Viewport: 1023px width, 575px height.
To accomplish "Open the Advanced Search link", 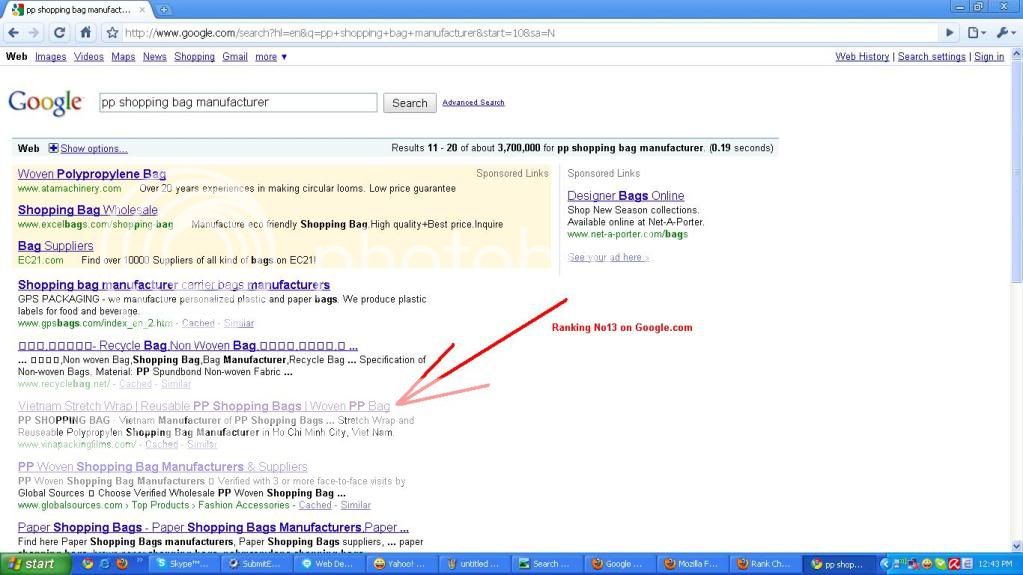I will pyautogui.click(x=473, y=102).
